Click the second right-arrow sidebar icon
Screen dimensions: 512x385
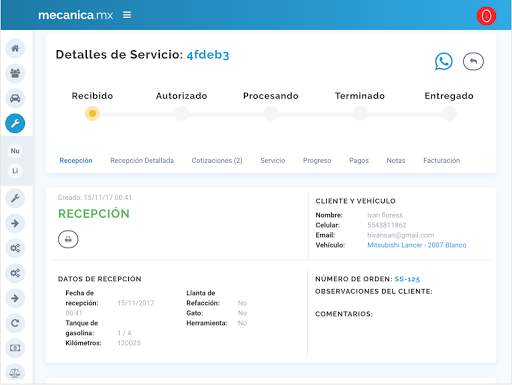point(15,298)
